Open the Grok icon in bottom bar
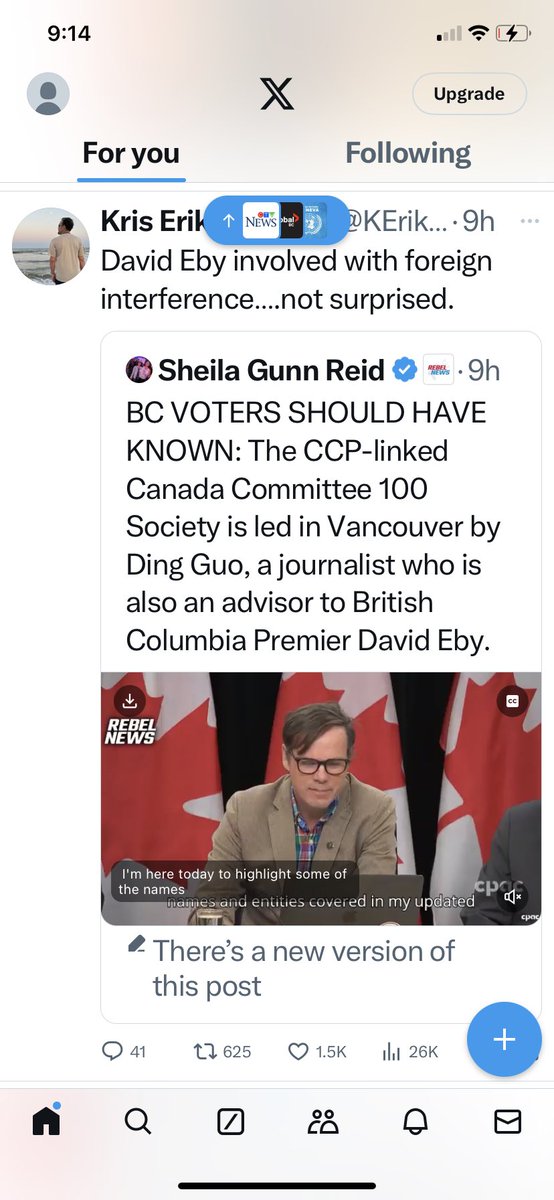 pos(231,1123)
